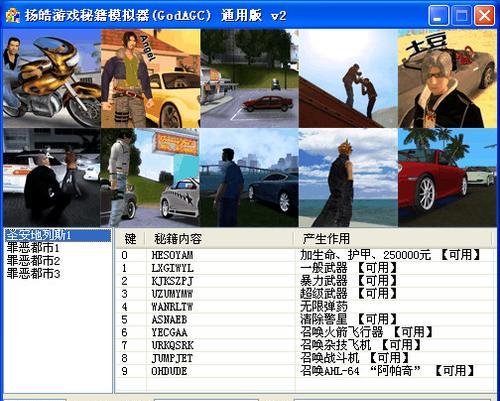Select 罪恶都市2 in the game list
The height and width of the screenshot is (401, 500).
(x=33, y=261)
